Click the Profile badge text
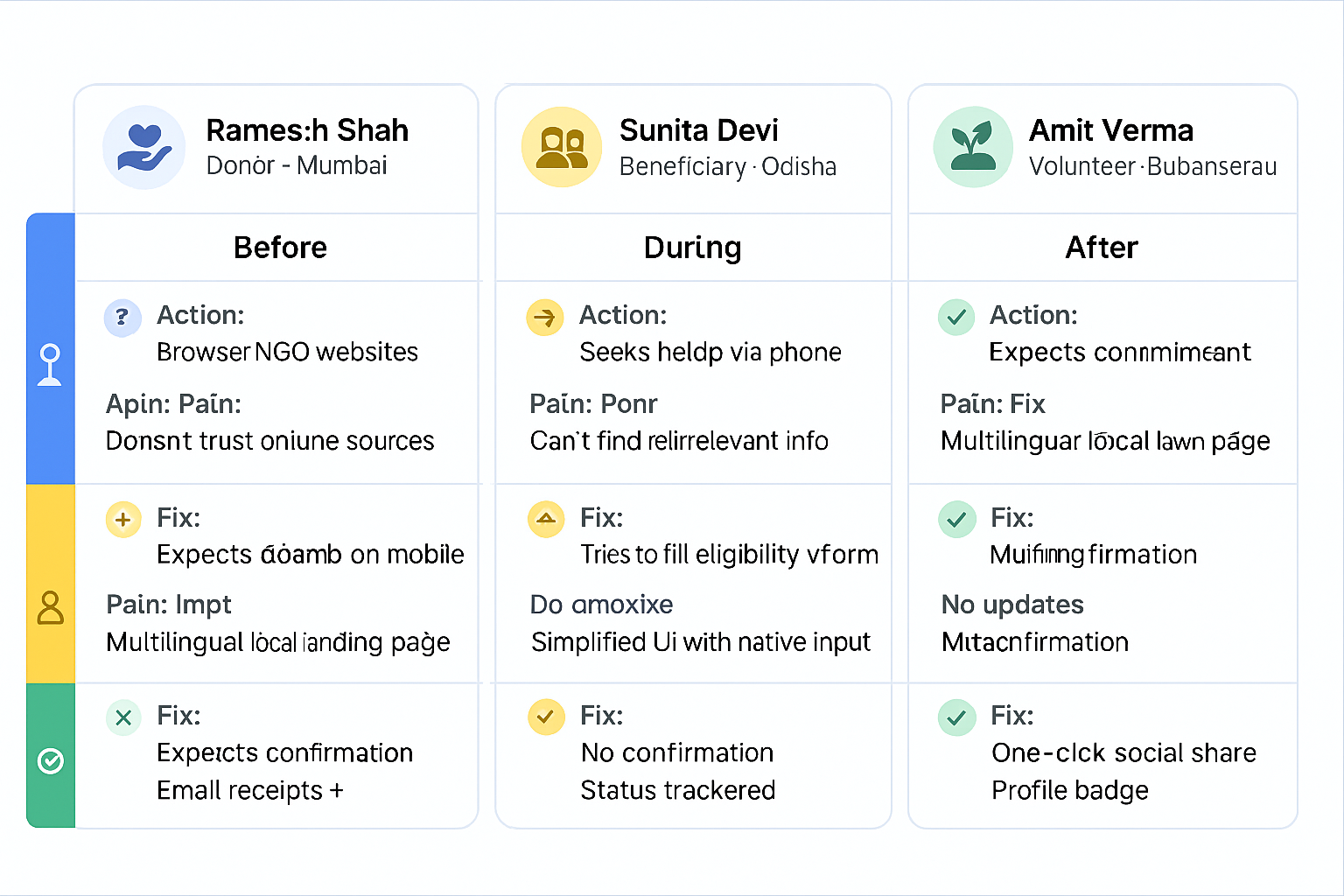Viewport: 1344px width, 896px height. click(x=1069, y=790)
